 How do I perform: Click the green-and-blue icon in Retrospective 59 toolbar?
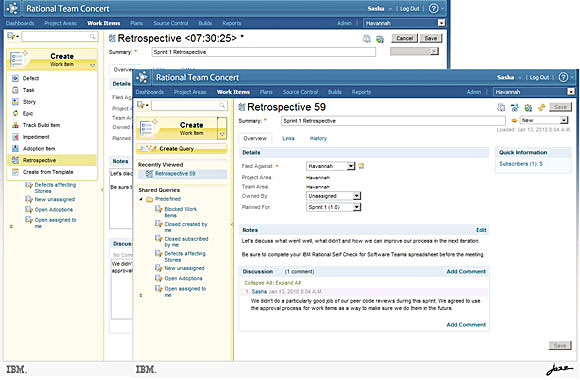coord(528,108)
